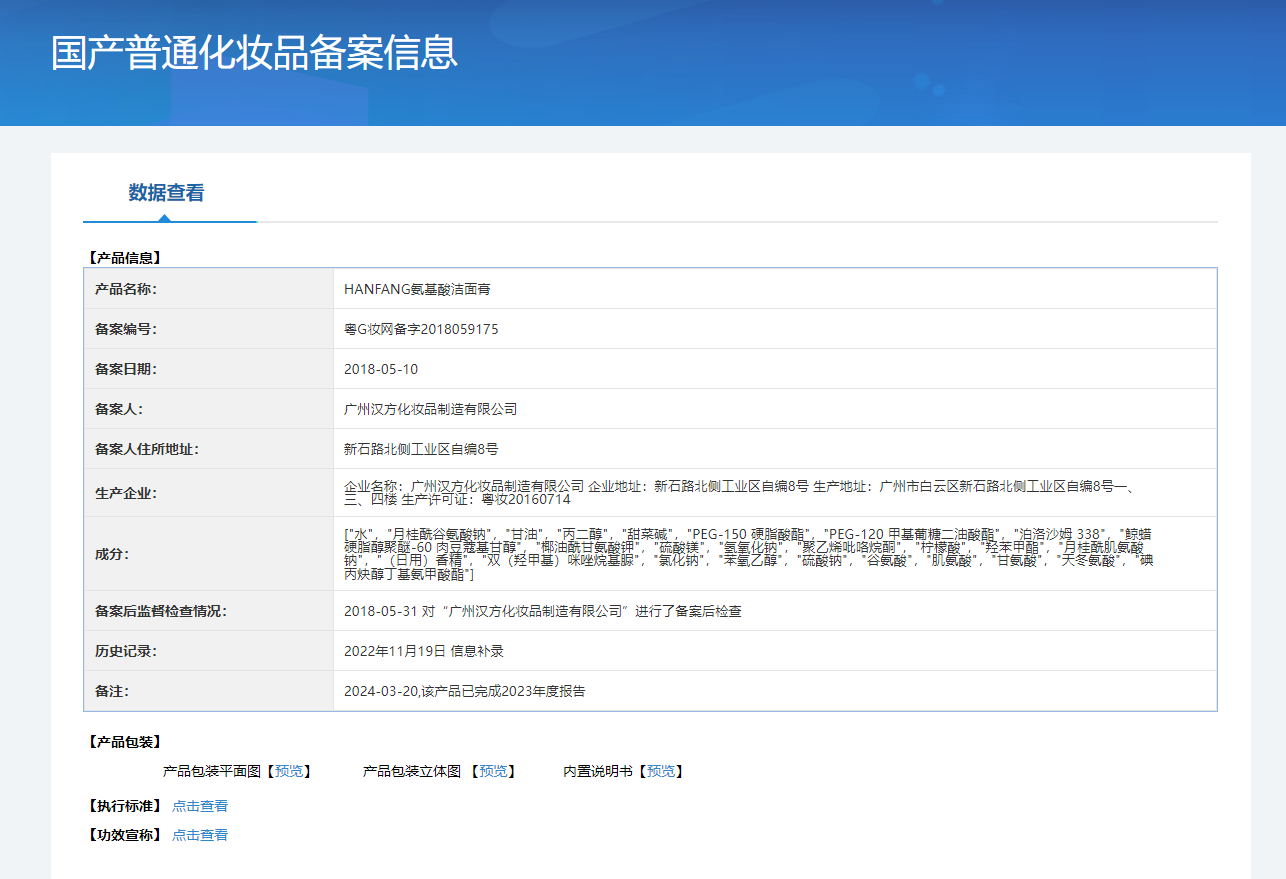Click the 产品名称 row label
The image size is (1286, 879).
126,289
